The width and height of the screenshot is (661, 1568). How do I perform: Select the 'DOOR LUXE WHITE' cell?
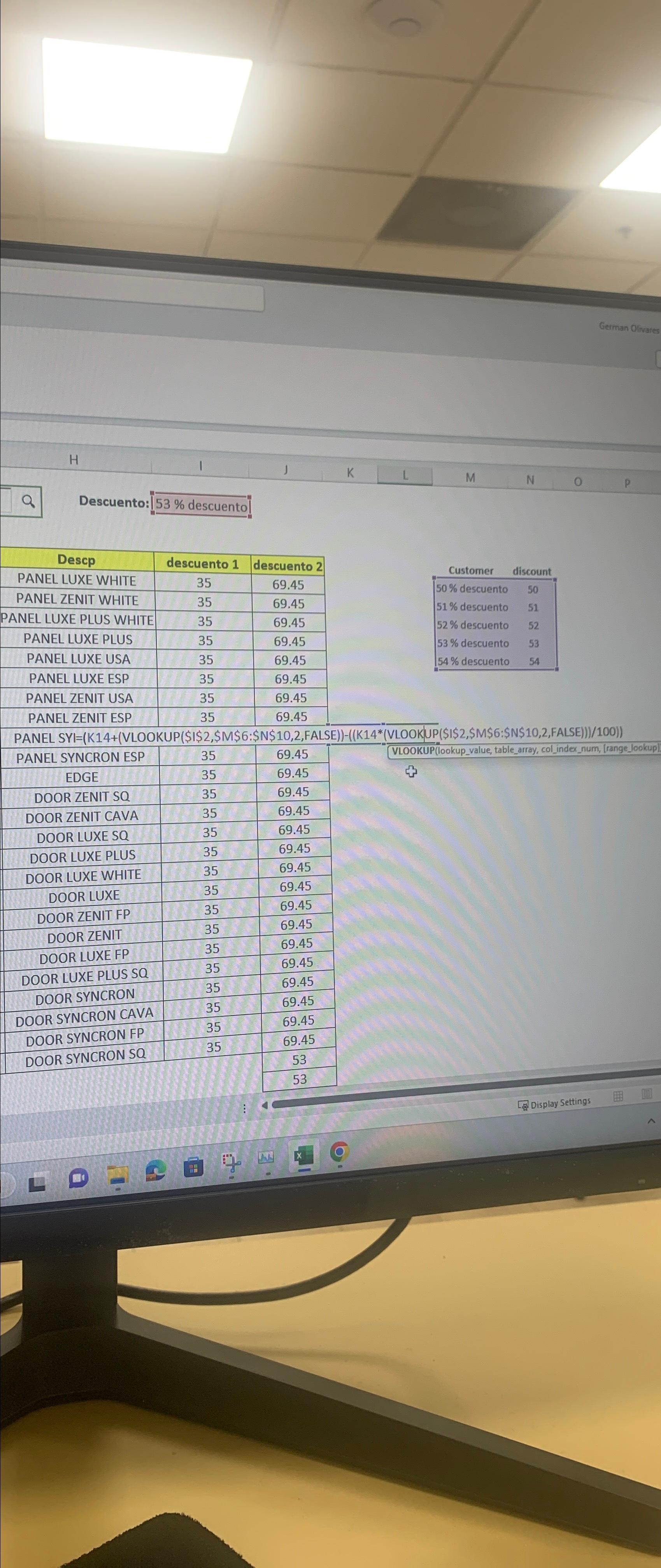[x=84, y=877]
